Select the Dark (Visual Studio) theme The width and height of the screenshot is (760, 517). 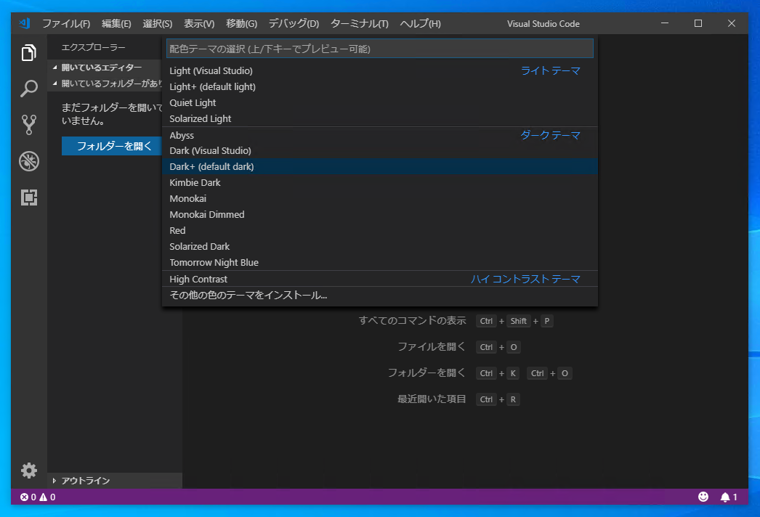(x=380, y=151)
